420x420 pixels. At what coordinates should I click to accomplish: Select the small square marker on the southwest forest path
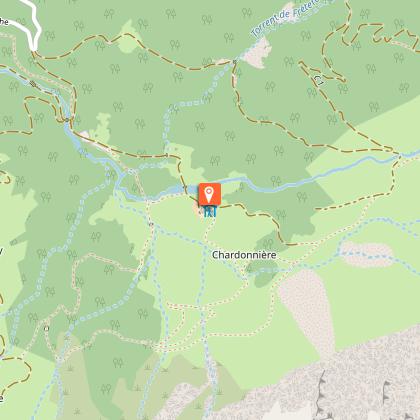coord(47,328)
